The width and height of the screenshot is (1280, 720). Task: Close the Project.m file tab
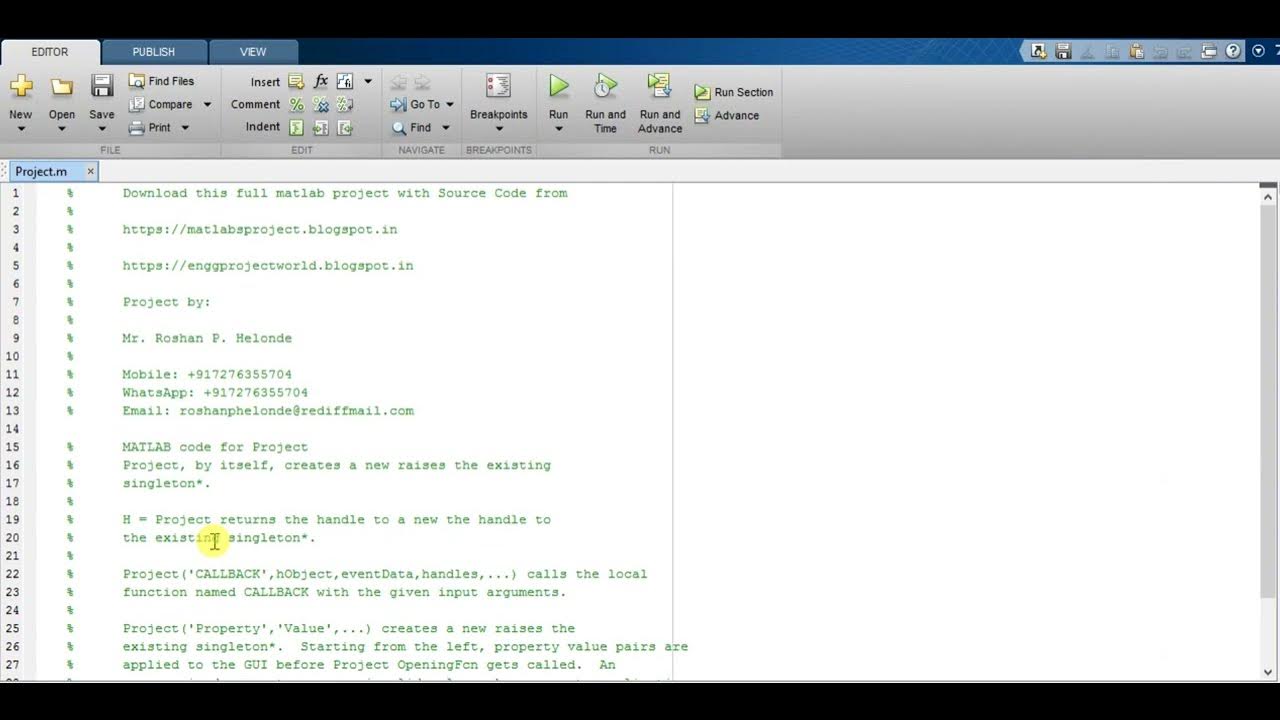[90, 171]
